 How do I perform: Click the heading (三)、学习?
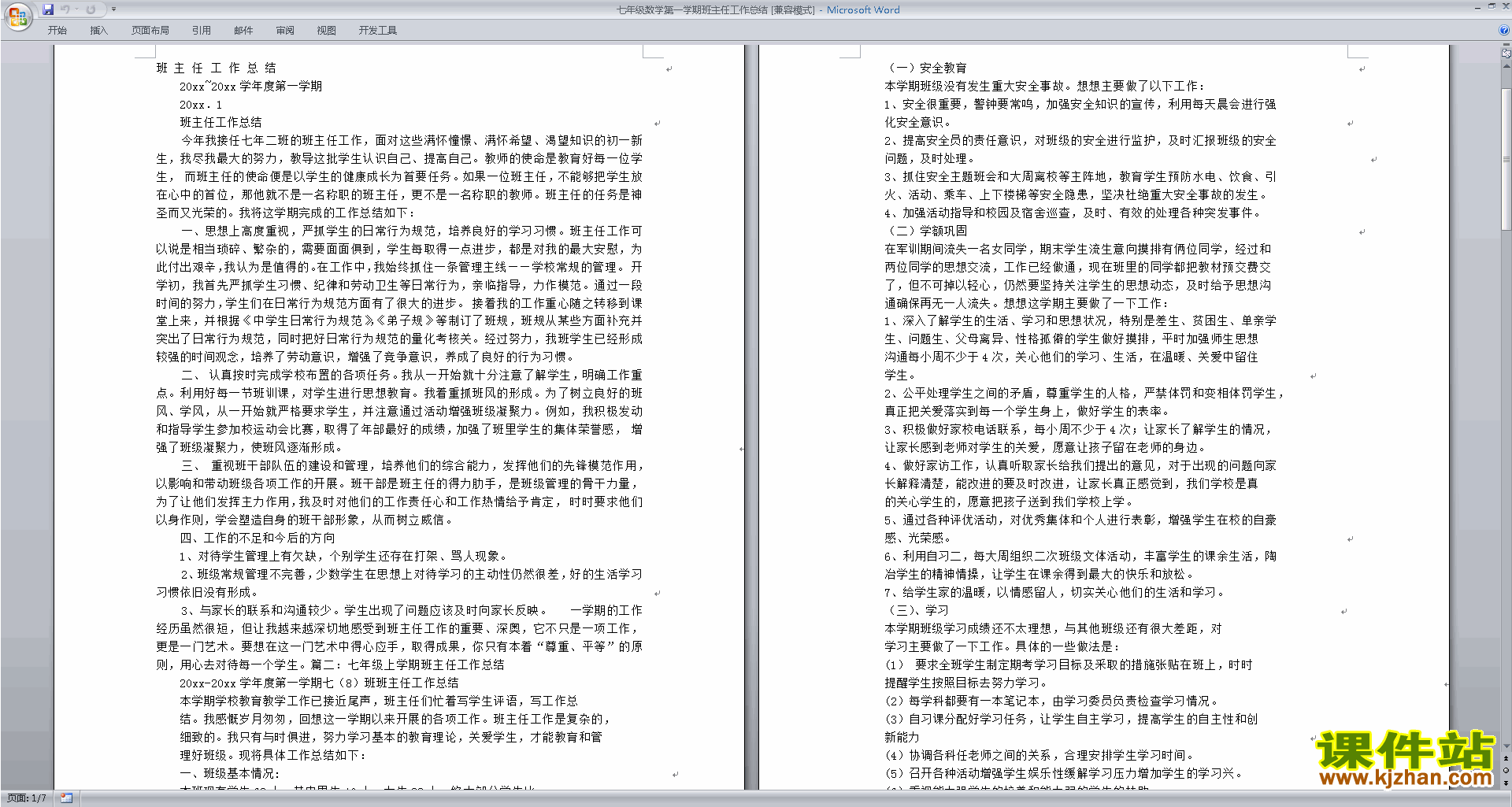click(x=917, y=610)
